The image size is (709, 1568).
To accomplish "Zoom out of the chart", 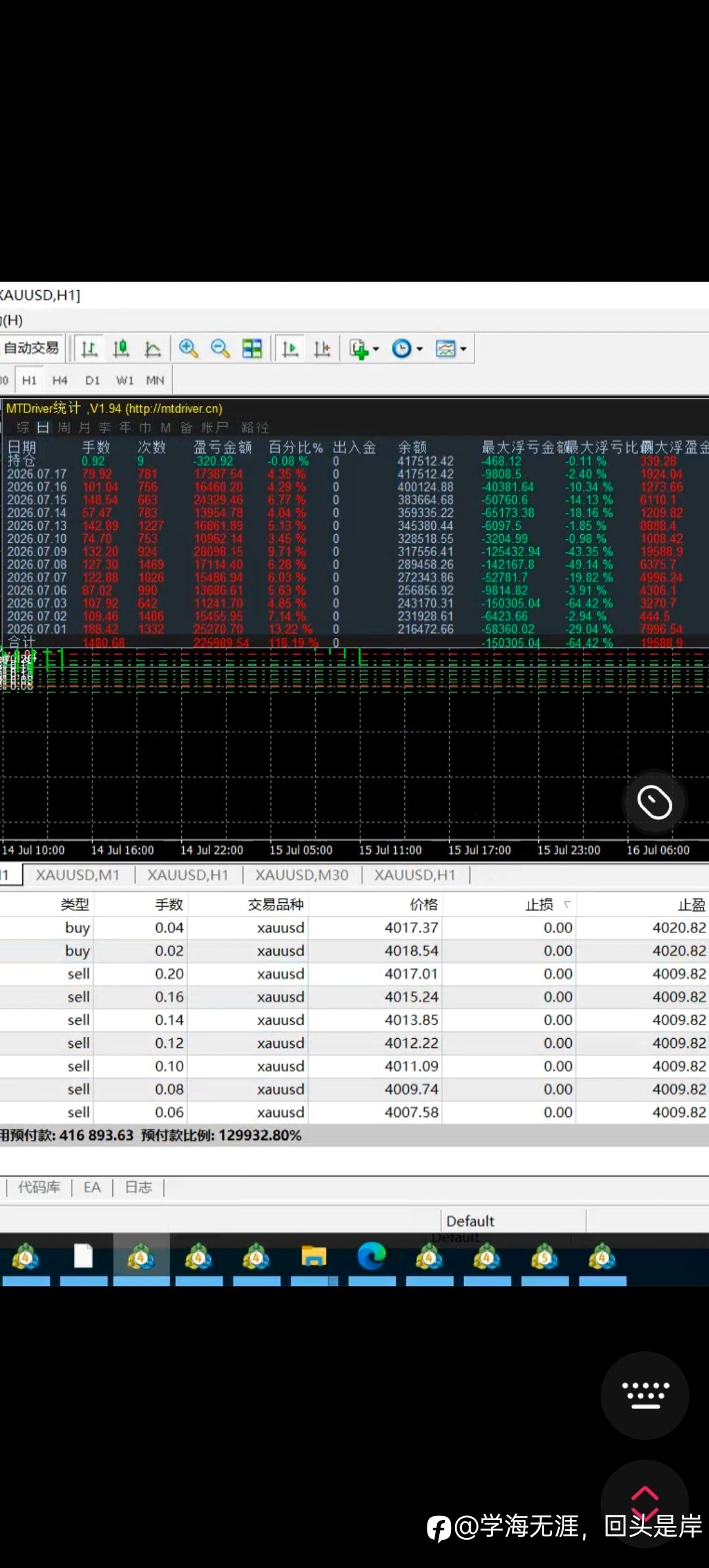I will coord(220,349).
